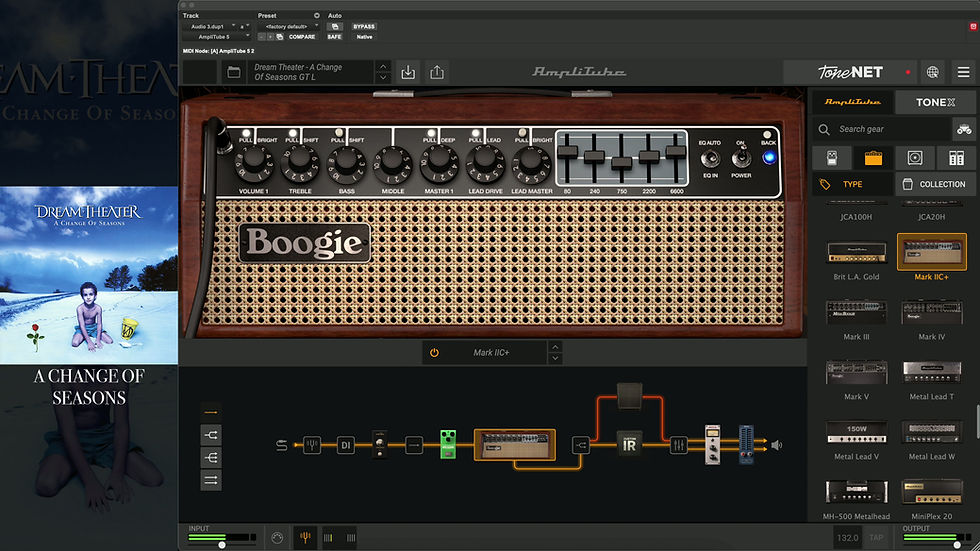Switch to the AmpliTube gear tab

pyautogui.click(x=852, y=102)
